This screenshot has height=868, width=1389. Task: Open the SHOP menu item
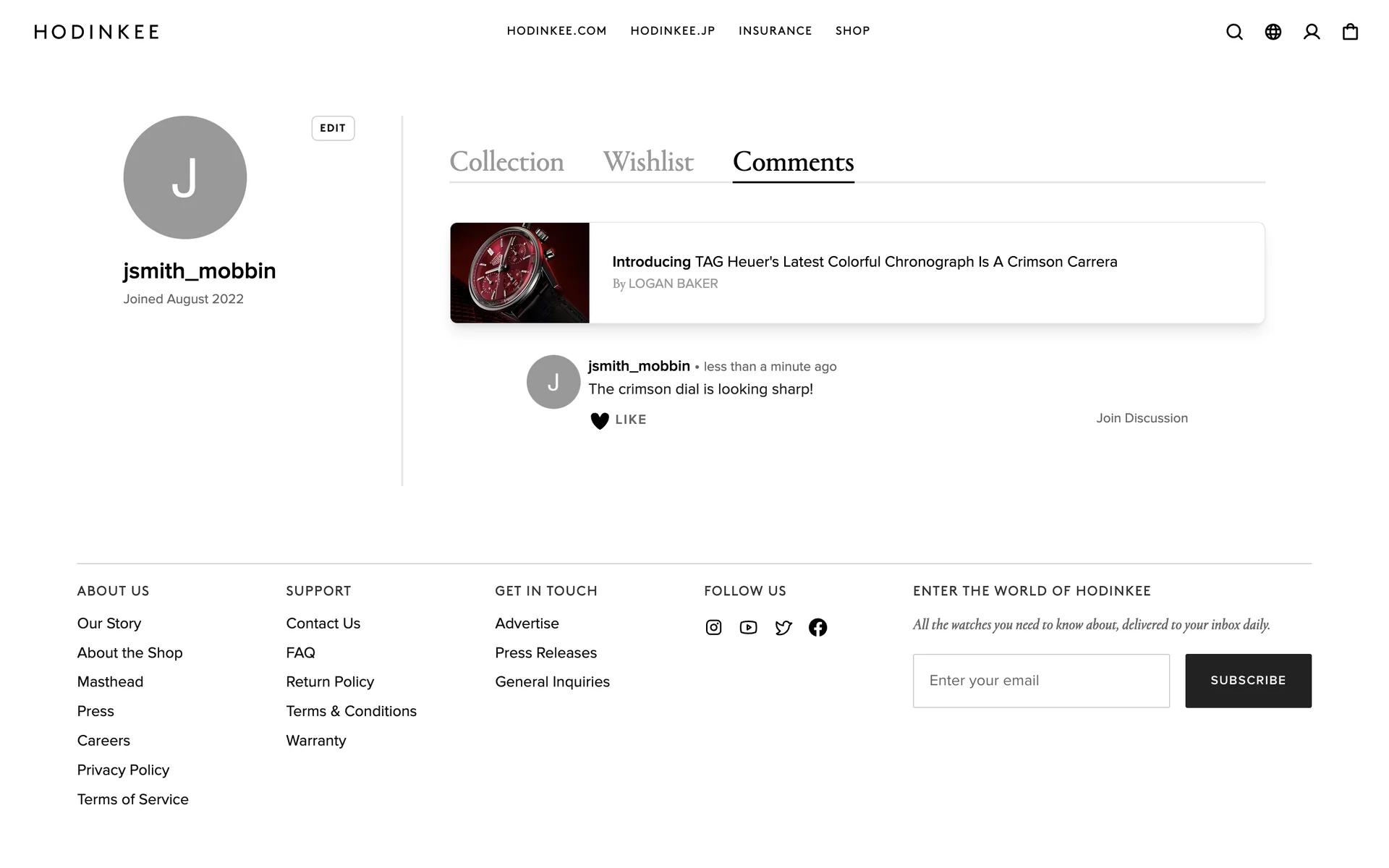pyautogui.click(x=852, y=31)
